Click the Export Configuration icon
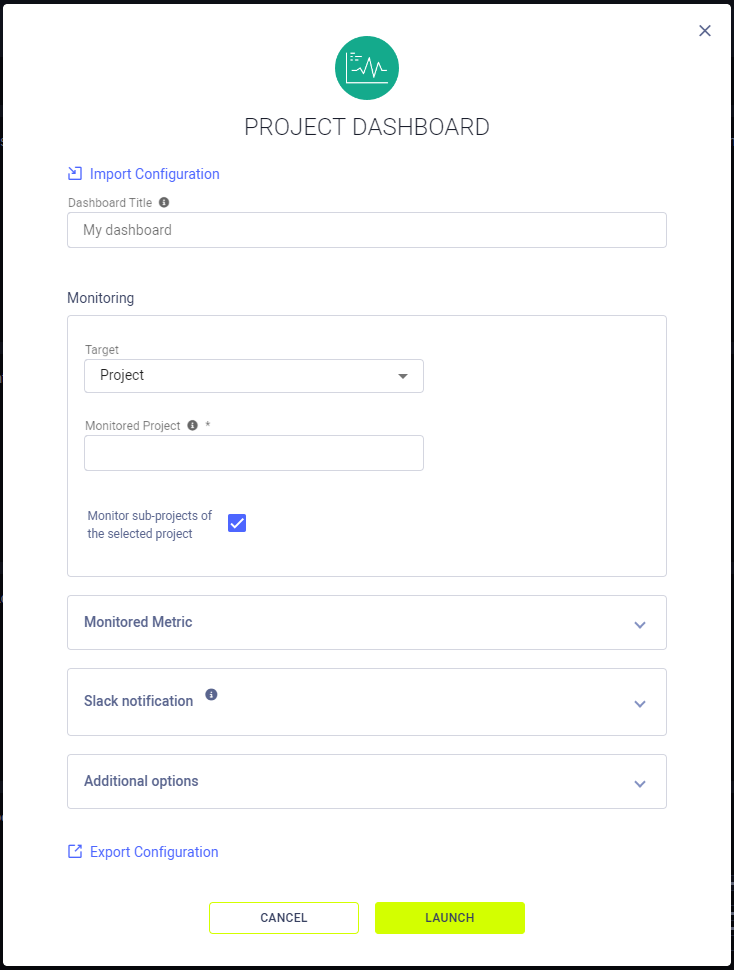Screen dimensions: 734x970 (74, 851)
